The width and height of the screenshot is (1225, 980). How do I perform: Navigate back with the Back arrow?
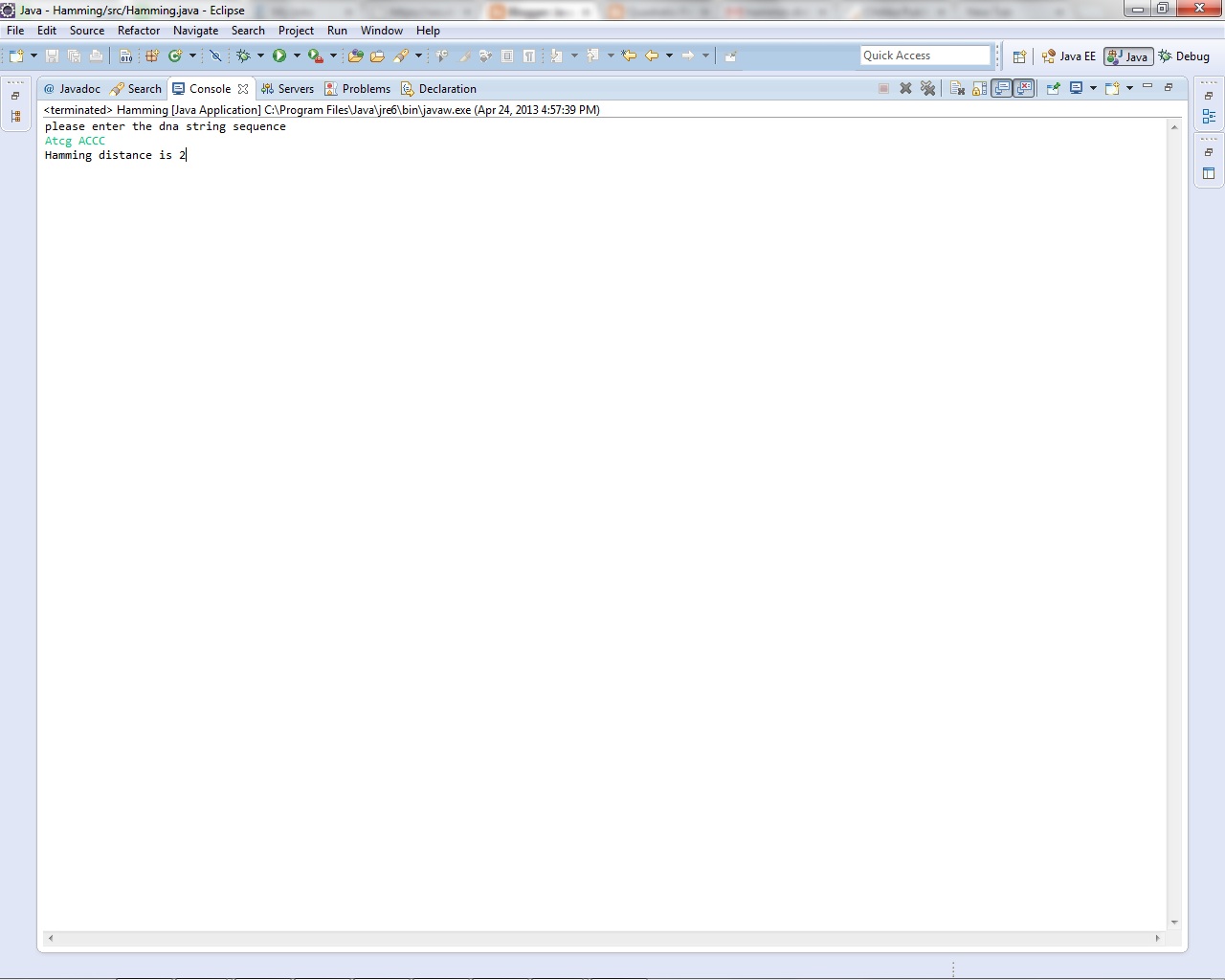tap(651, 56)
